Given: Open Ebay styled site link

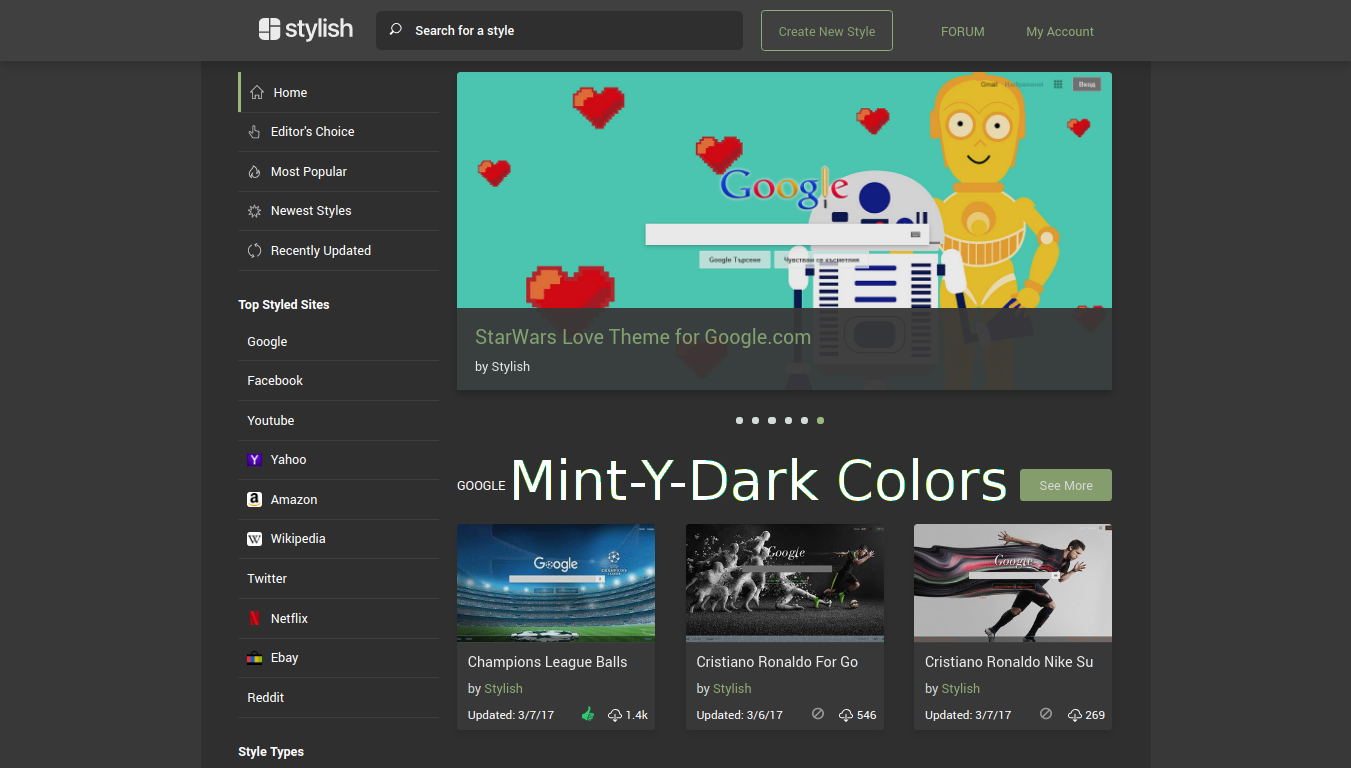Looking at the screenshot, I should pos(339,658).
